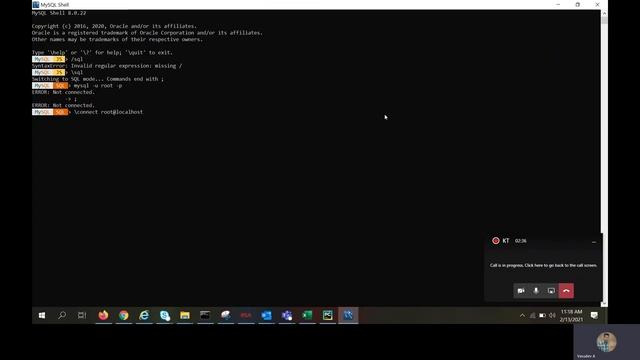The height and width of the screenshot is (360, 640).
Task: Open the paint palette taskbar app
Action: (226, 315)
